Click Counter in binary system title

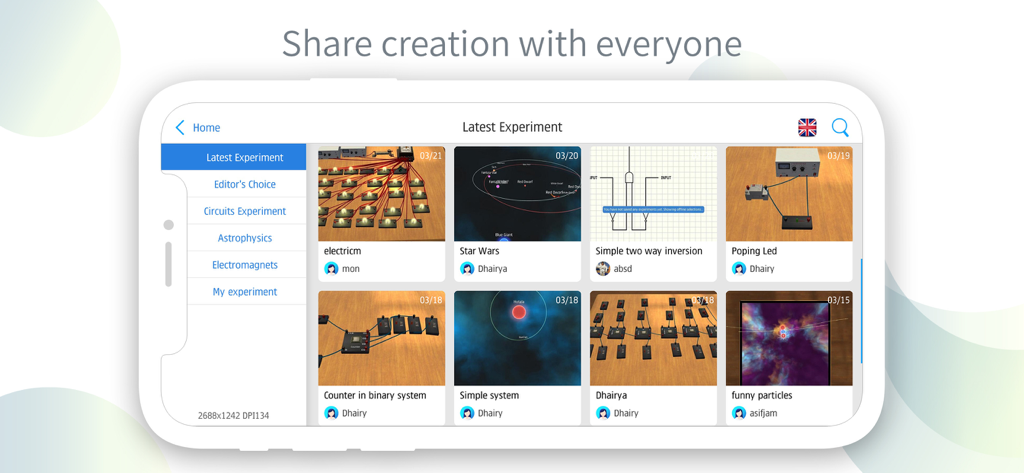[x=375, y=395]
